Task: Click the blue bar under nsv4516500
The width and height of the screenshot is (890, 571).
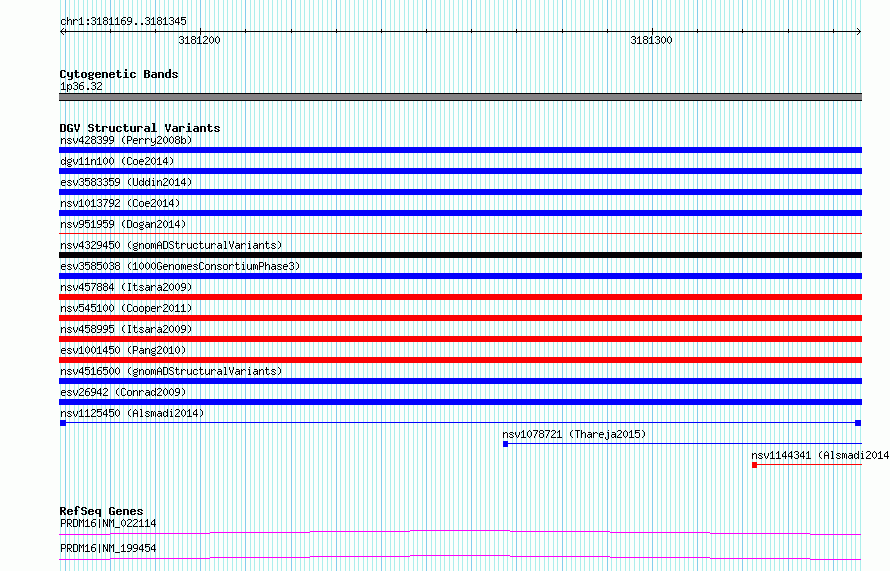Action: pyautogui.click(x=460, y=381)
